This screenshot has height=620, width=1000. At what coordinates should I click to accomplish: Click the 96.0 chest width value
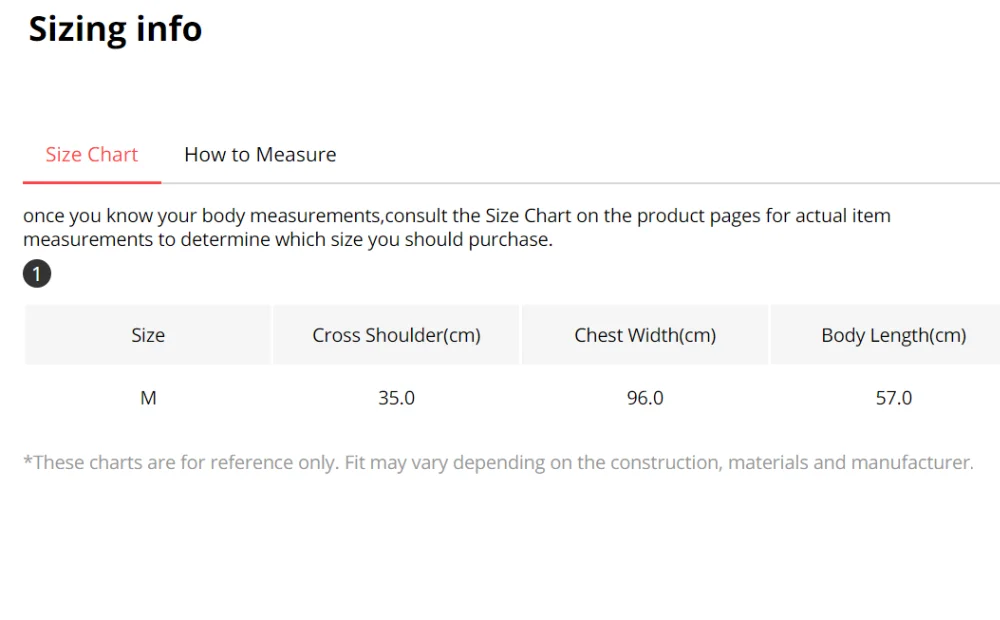(x=645, y=398)
